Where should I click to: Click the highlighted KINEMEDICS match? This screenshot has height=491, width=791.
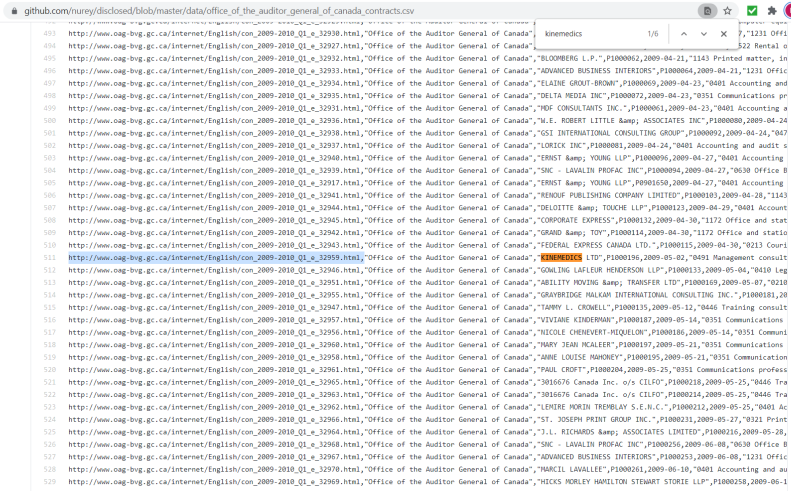pos(561,257)
